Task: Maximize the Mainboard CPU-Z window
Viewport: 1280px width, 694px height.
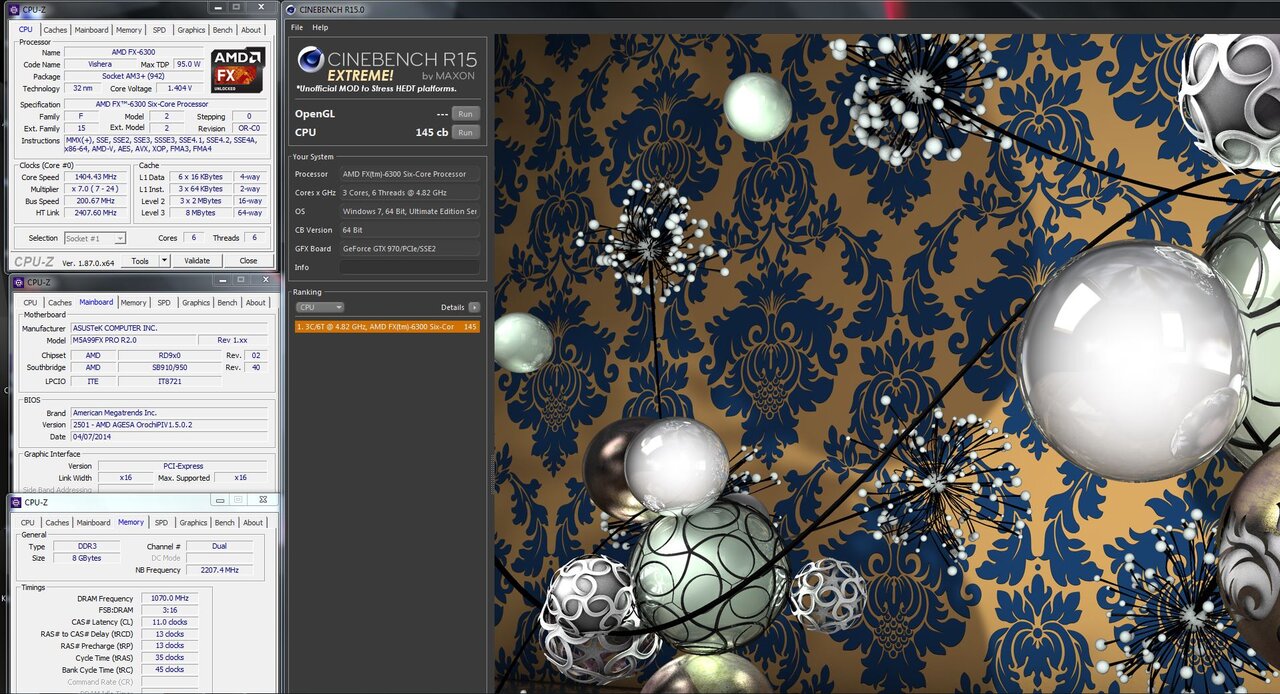Action: pyautogui.click(x=241, y=280)
